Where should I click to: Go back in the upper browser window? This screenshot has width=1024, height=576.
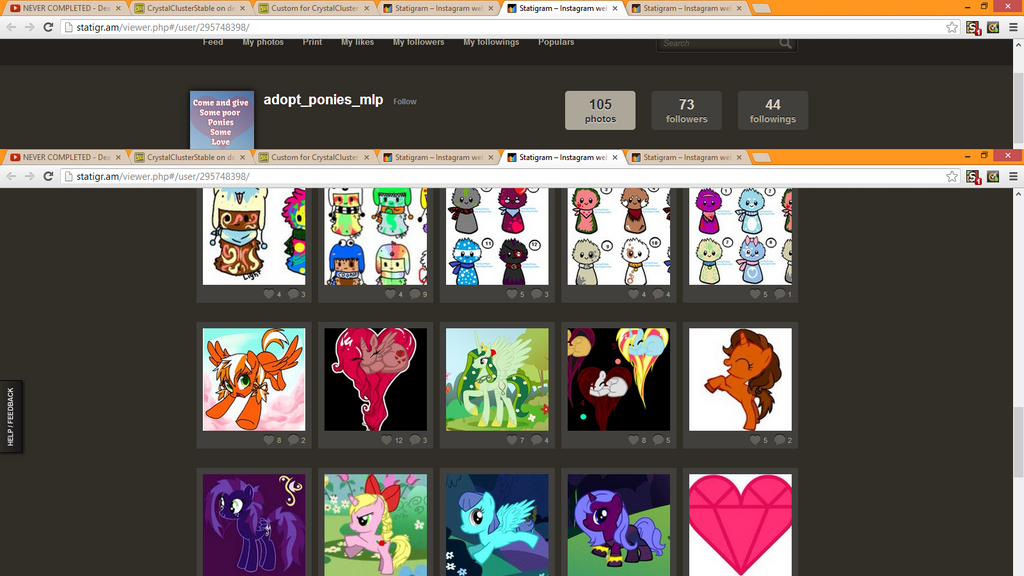[x=11, y=27]
